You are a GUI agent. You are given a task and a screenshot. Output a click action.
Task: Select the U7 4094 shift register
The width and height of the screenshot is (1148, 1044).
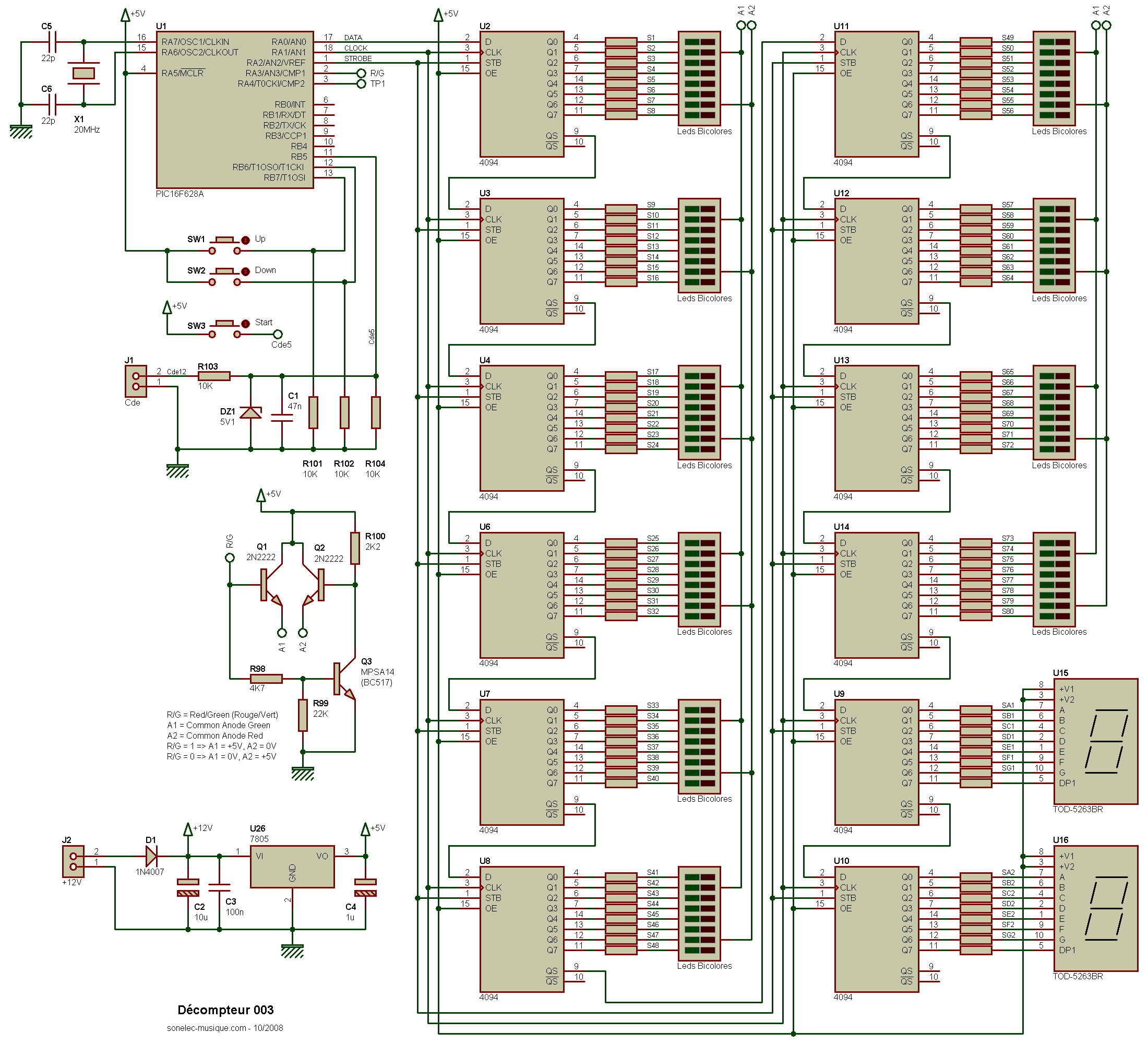click(522, 762)
